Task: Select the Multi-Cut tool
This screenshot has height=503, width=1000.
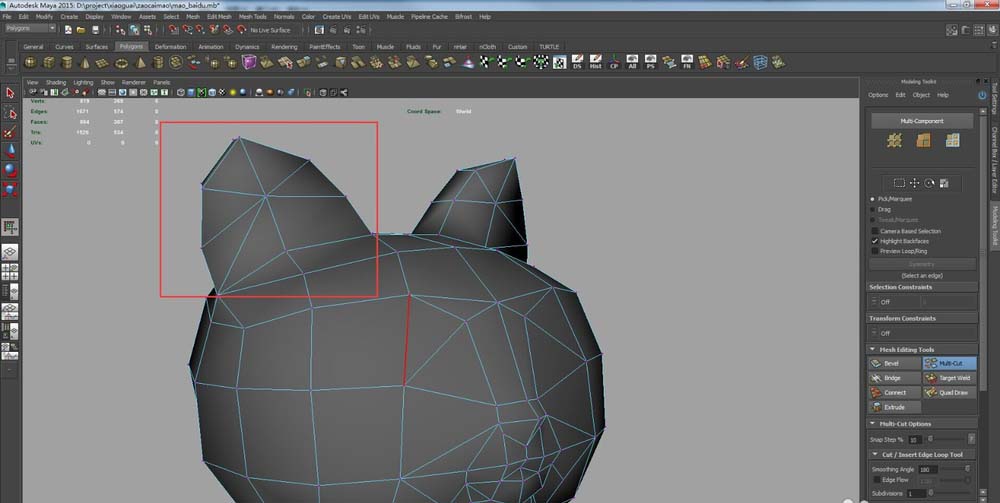Action: (x=950, y=364)
